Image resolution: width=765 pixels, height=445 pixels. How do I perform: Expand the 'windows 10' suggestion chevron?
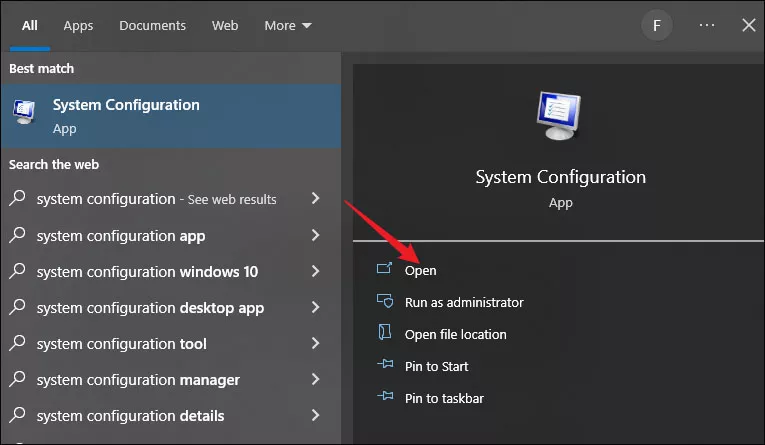tap(316, 271)
